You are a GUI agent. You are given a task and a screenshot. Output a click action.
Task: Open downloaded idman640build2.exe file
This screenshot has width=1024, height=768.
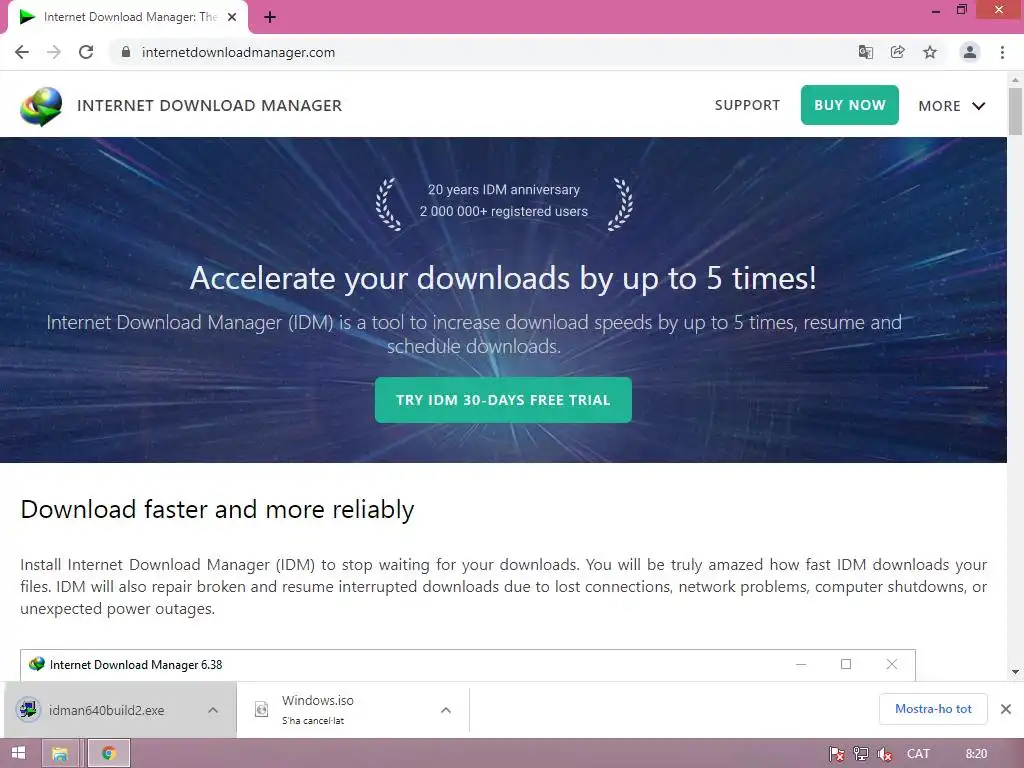click(106, 710)
